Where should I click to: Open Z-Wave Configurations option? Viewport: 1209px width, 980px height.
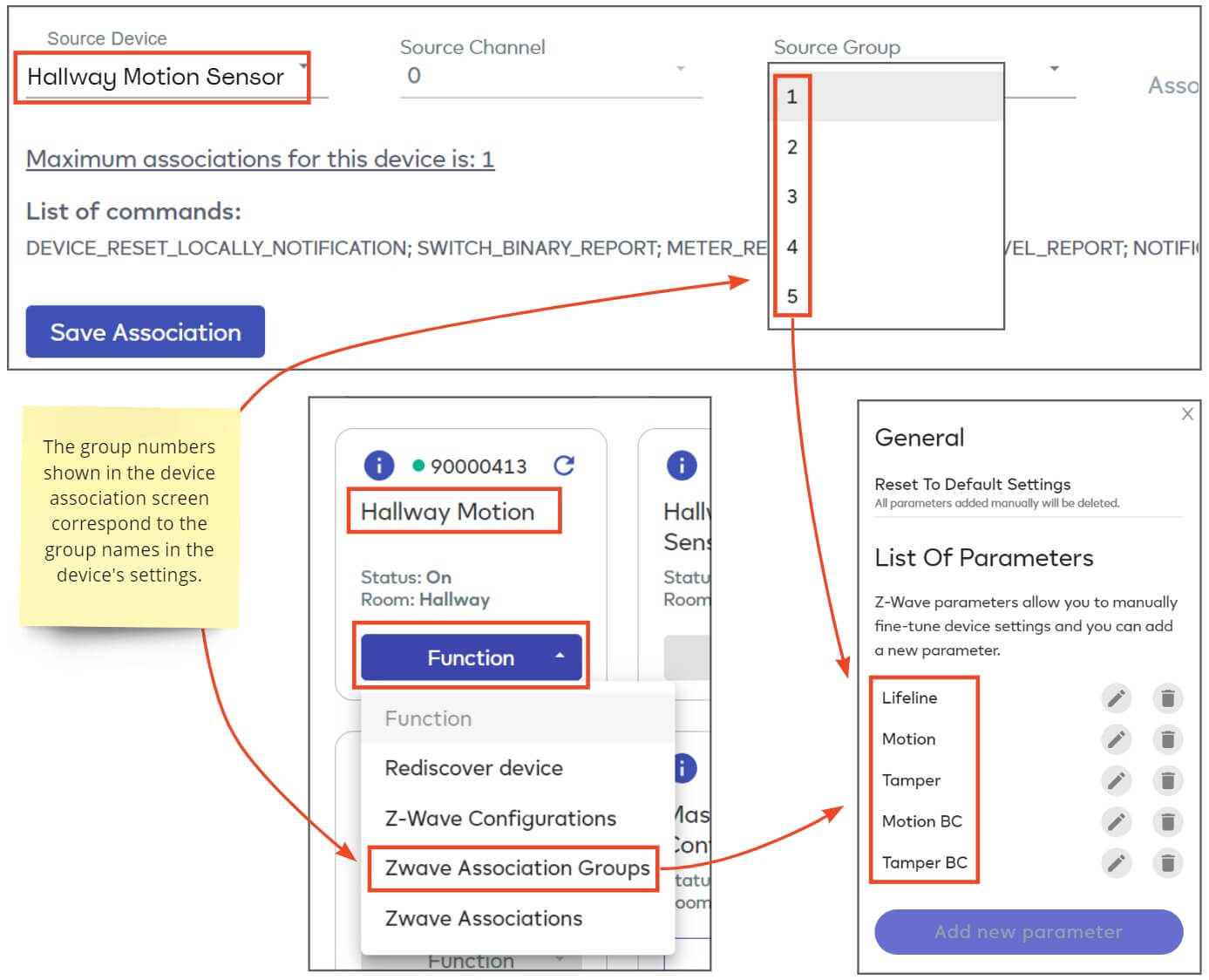(x=500, y=819)
